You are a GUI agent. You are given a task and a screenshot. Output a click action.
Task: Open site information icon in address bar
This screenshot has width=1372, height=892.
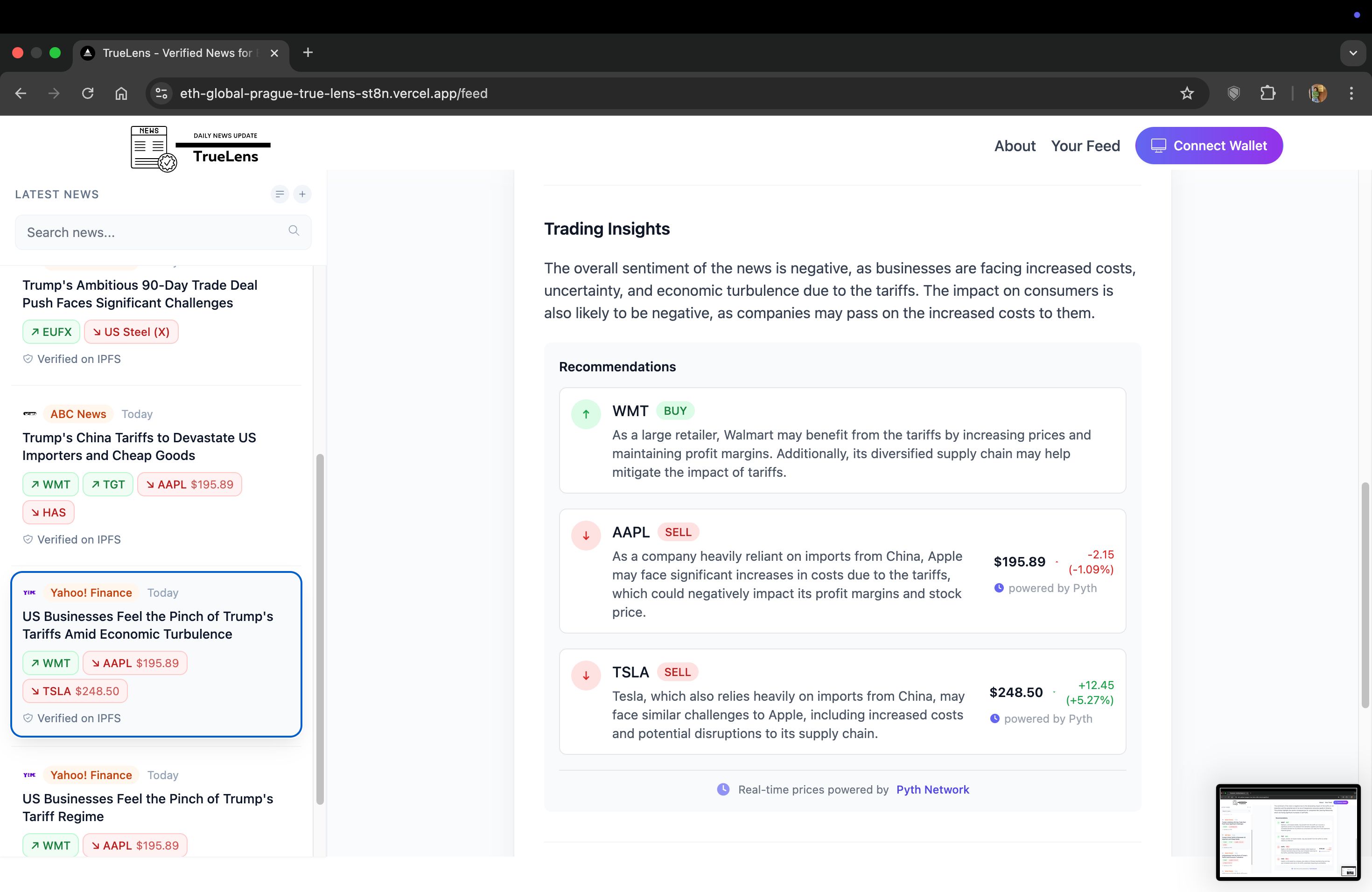pos(162,93)
